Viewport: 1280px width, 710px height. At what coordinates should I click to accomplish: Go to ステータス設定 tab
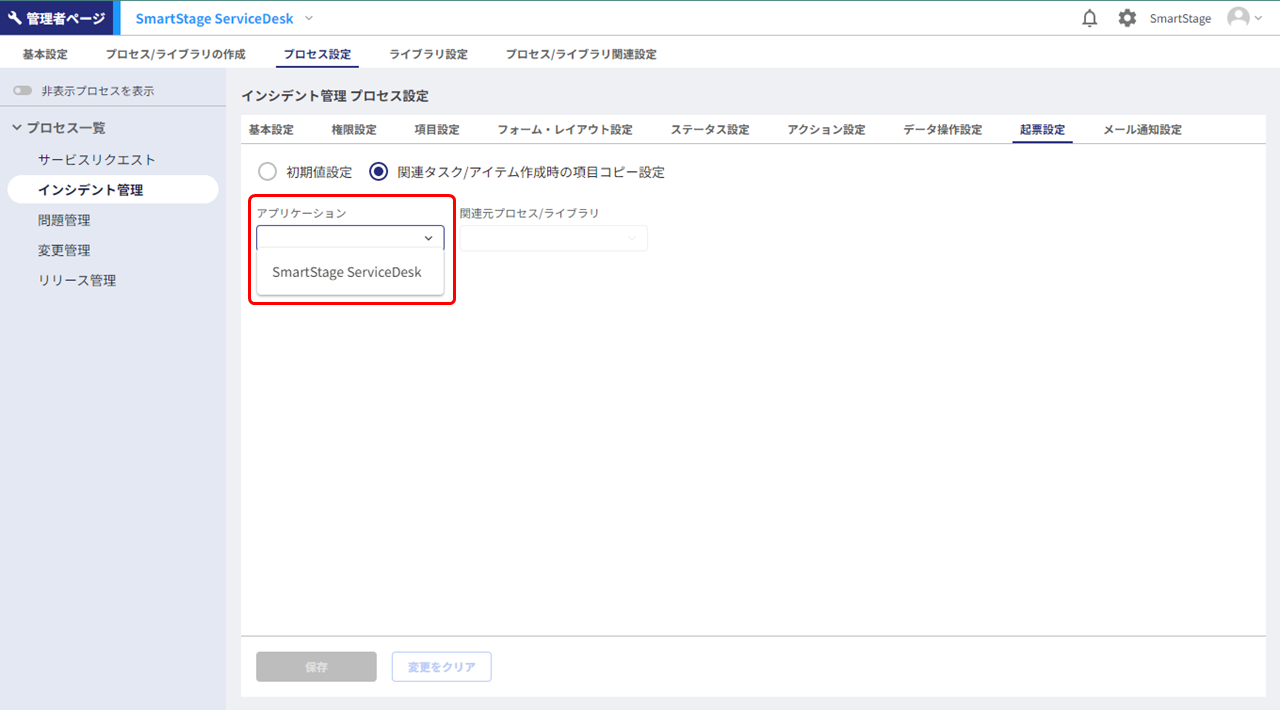click(x=709, y=130)
